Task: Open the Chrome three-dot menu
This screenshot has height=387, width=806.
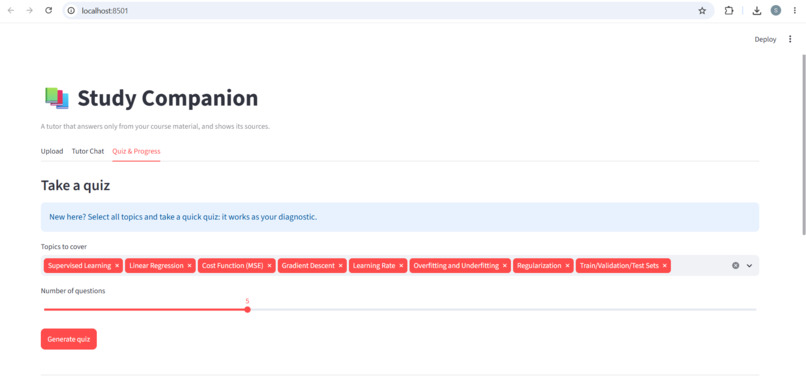Action: pyautogui.click(x=795, y=10)
